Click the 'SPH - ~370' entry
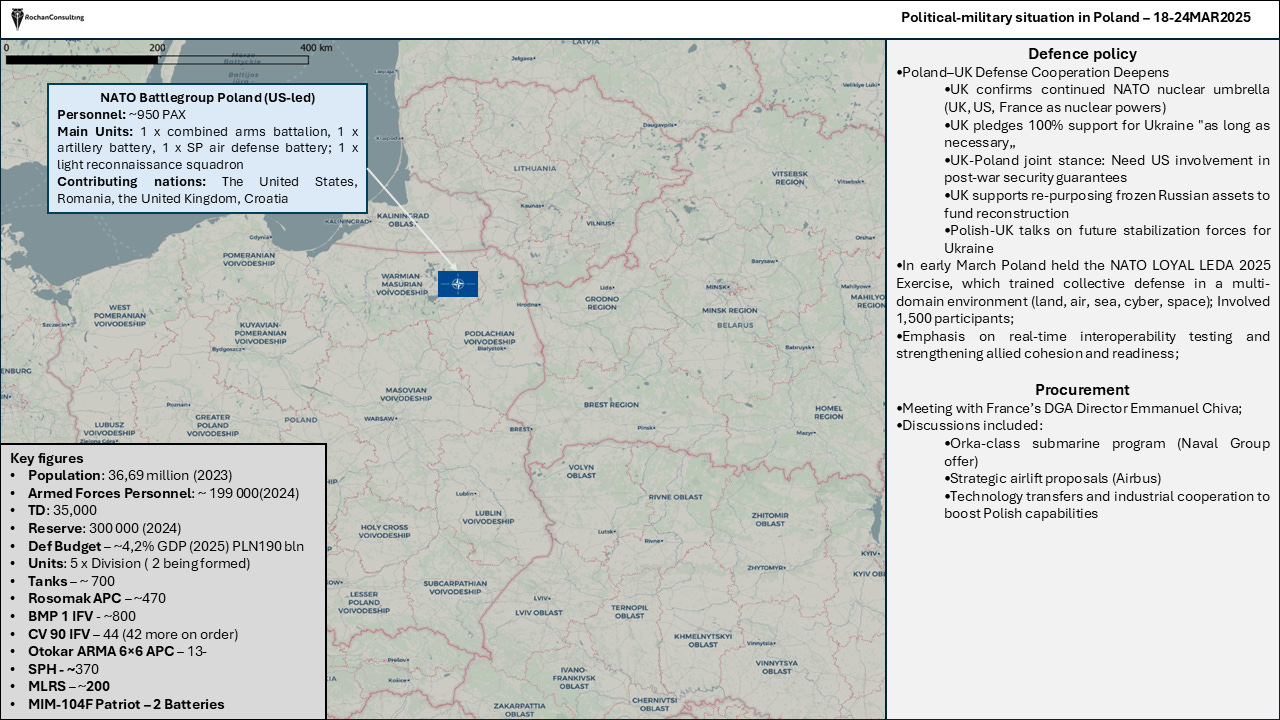The width and height of the screenshot is (1280, 720). [63, 669]
